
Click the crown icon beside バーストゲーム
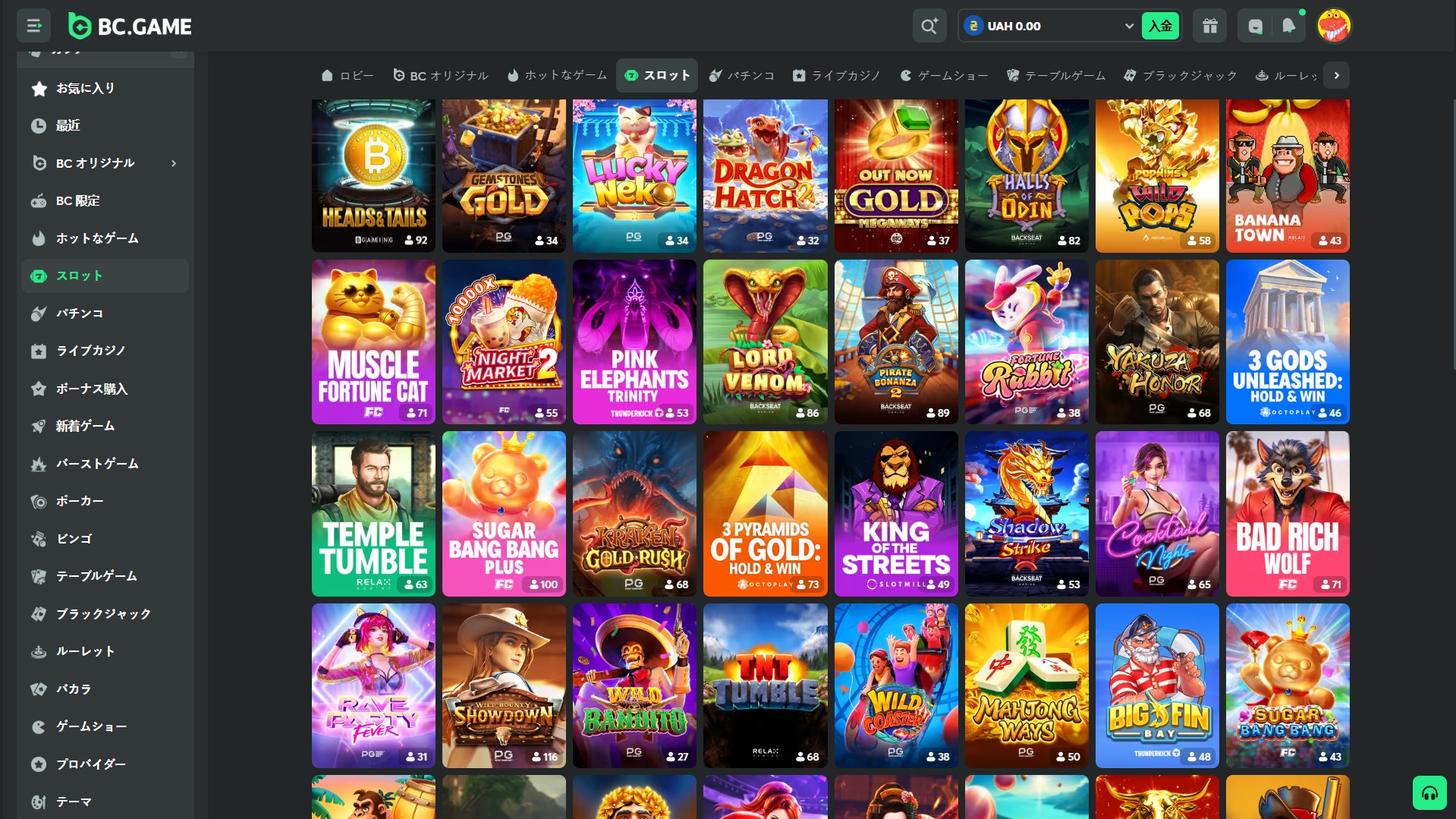tap(39, 464)
